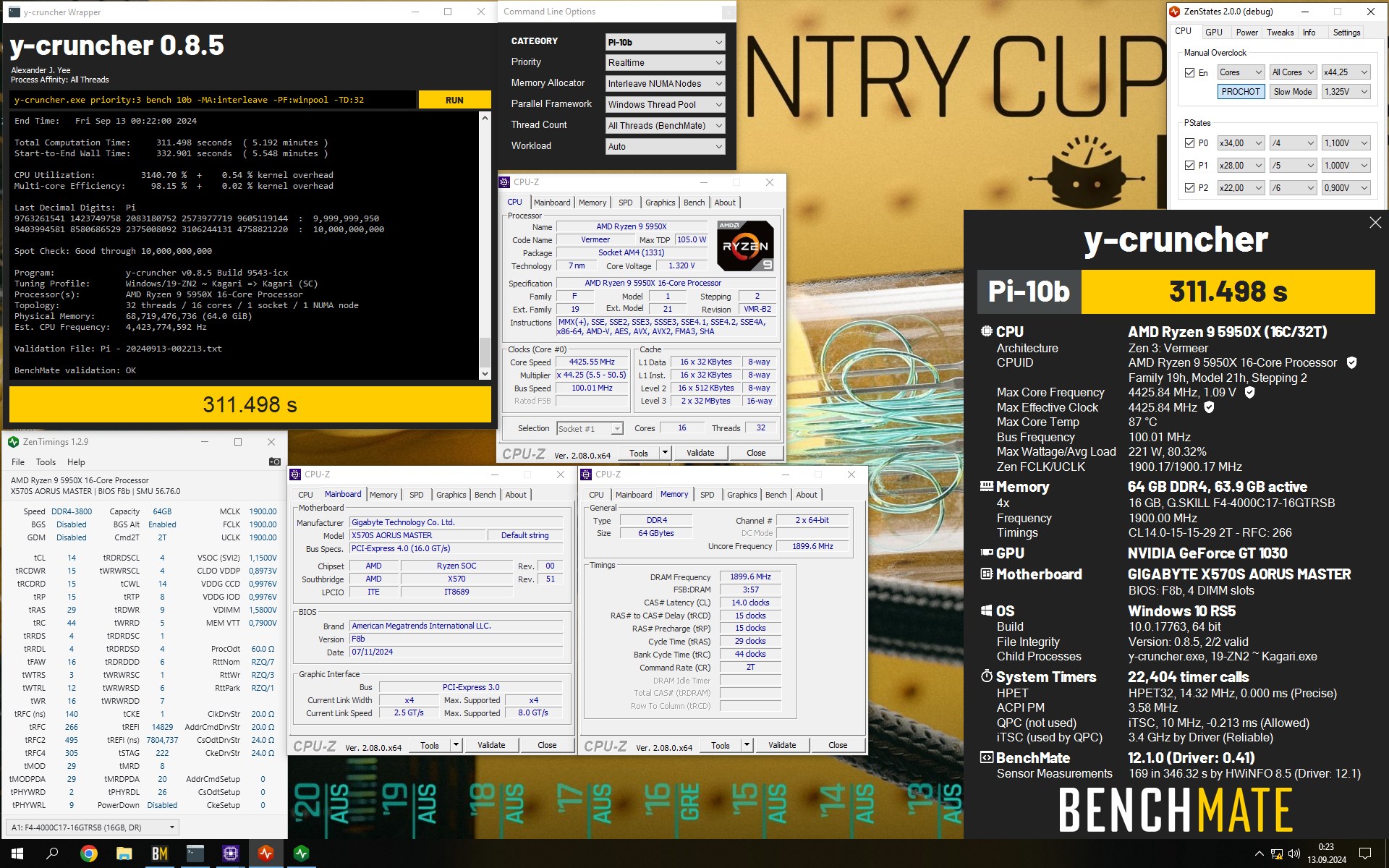Image resolution: width=1389 pixels, height=868 pixels.
Task: Switch to CPU-Z taskbar icon
Action: [x=230, y=854]
